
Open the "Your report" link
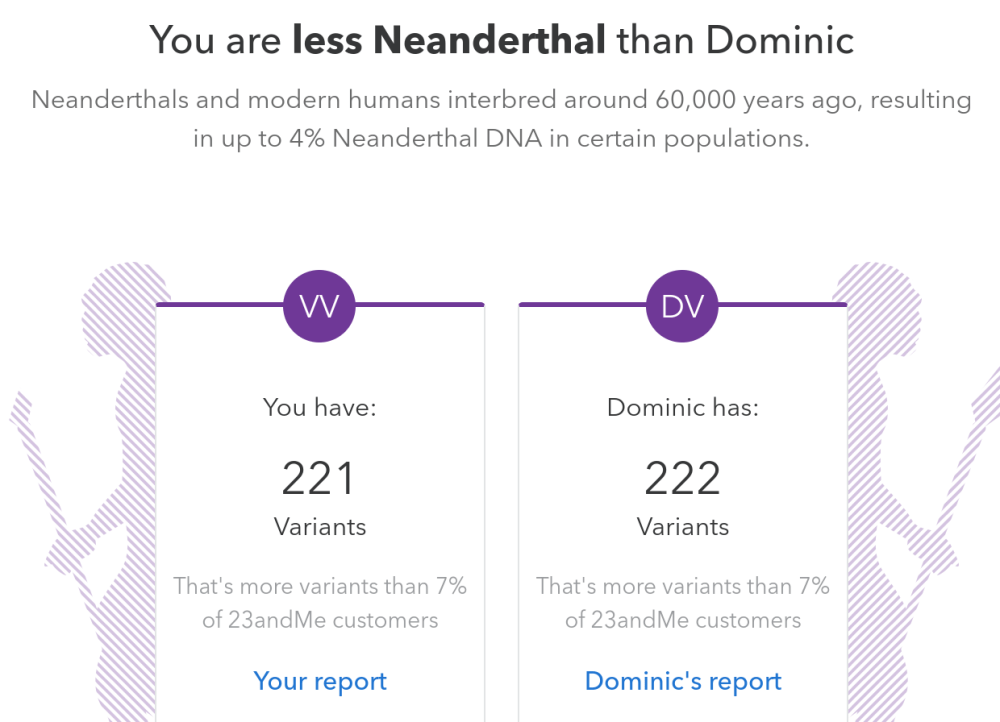(320, 681)
